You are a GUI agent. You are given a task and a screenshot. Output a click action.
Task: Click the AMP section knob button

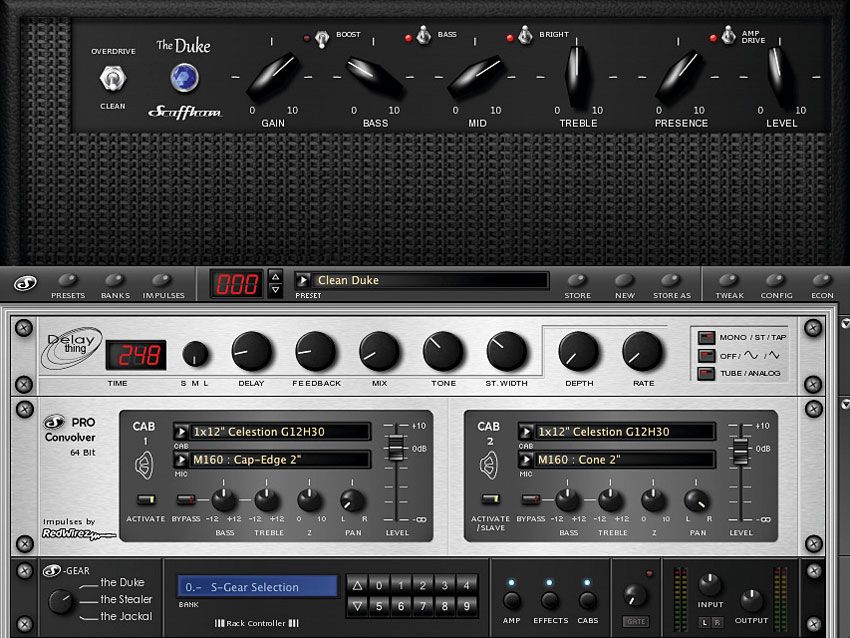[512, 601]
